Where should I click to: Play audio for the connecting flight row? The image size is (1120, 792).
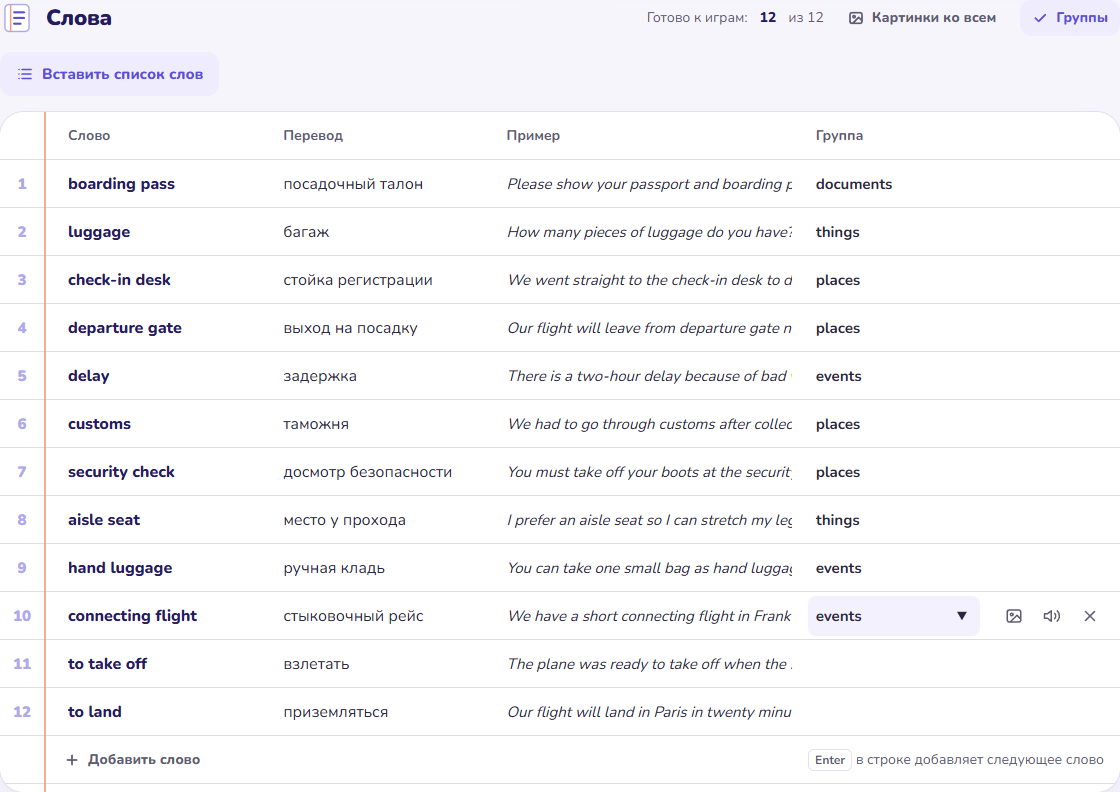click(x=1051, y=616)
